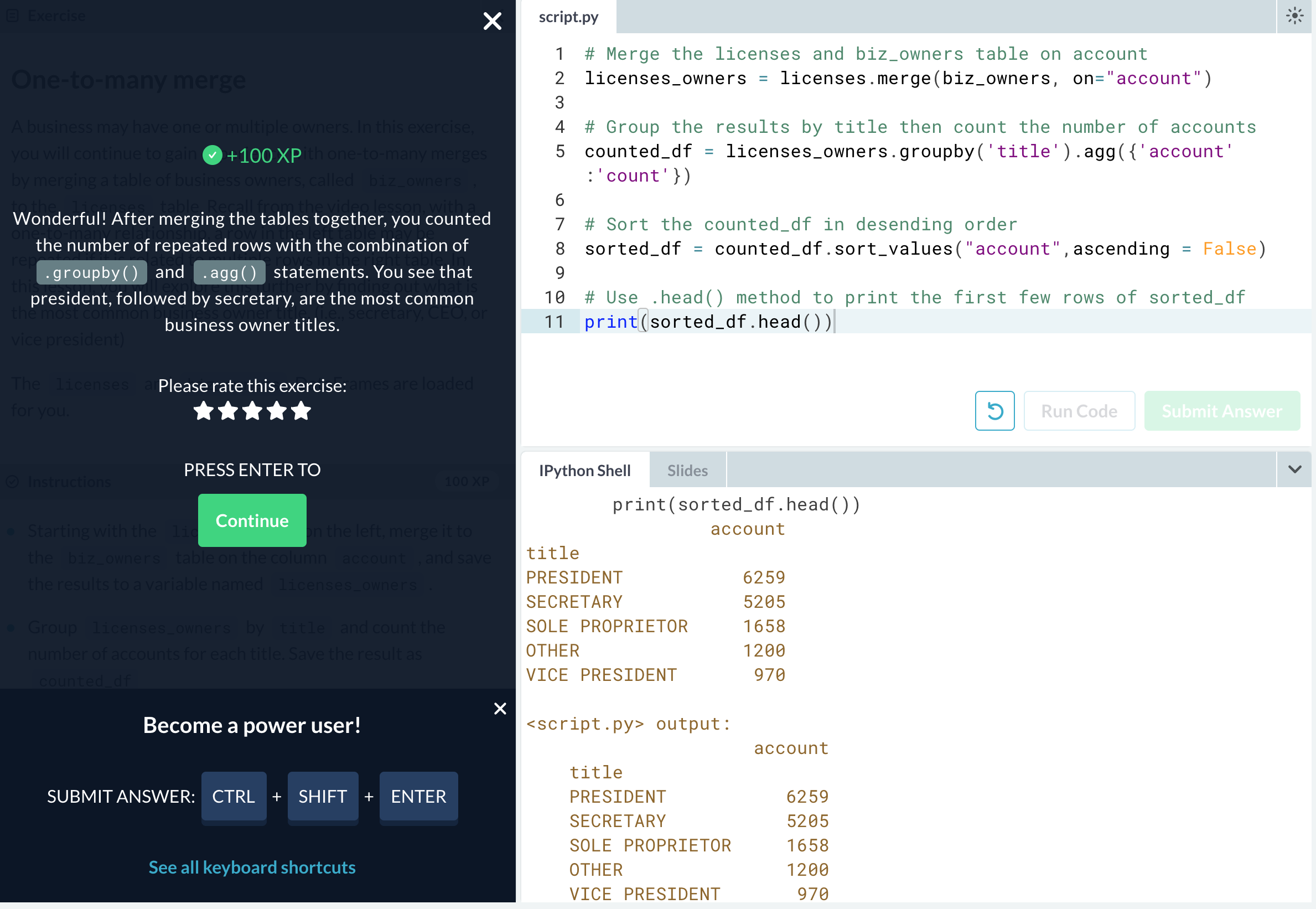Collapse the IPython Shell panel chevron
The height and width of the screenshot is (909, 1316).
(1294, 469)
